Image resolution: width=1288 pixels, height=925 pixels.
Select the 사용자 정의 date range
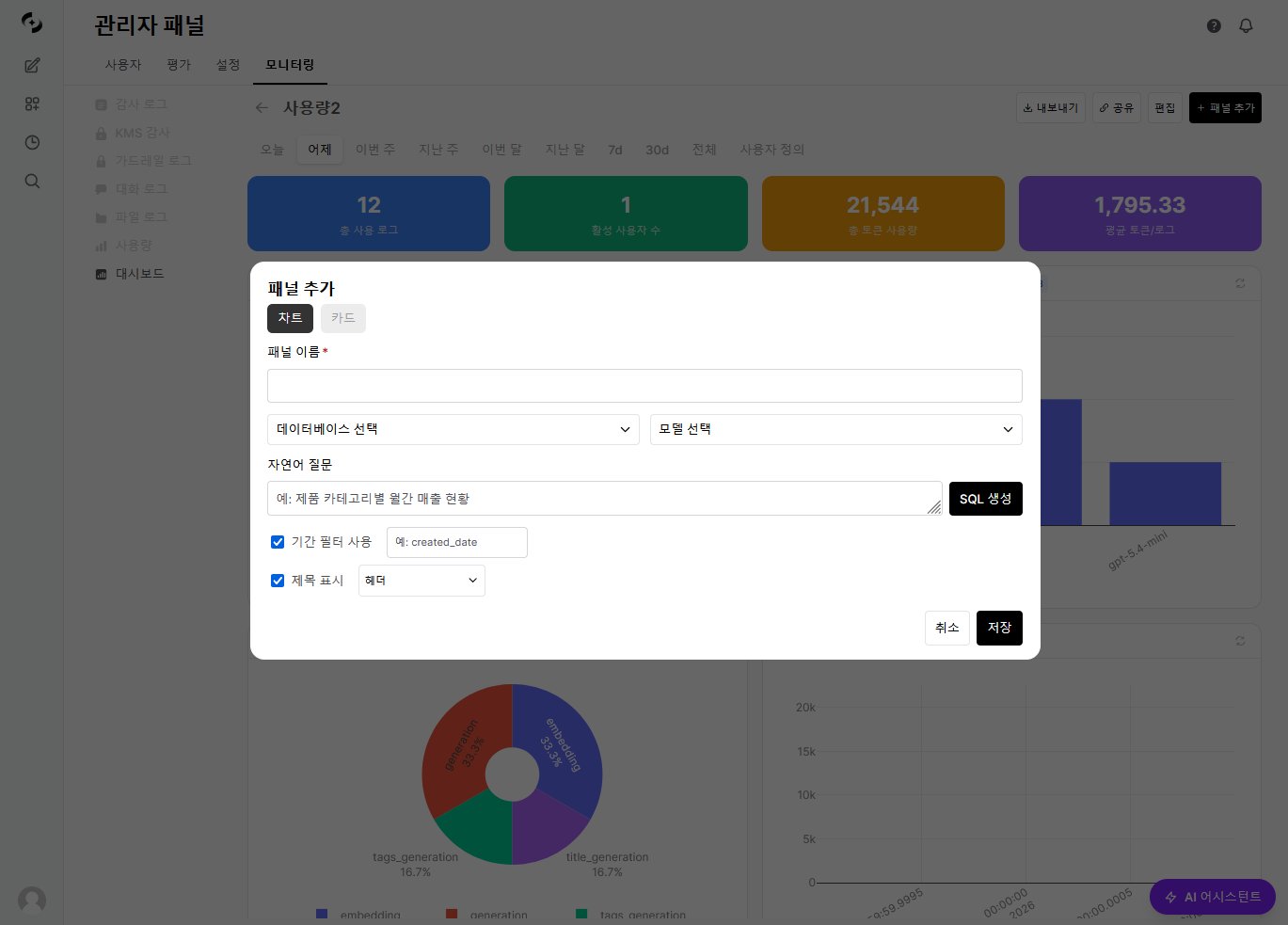pos(771,150)
